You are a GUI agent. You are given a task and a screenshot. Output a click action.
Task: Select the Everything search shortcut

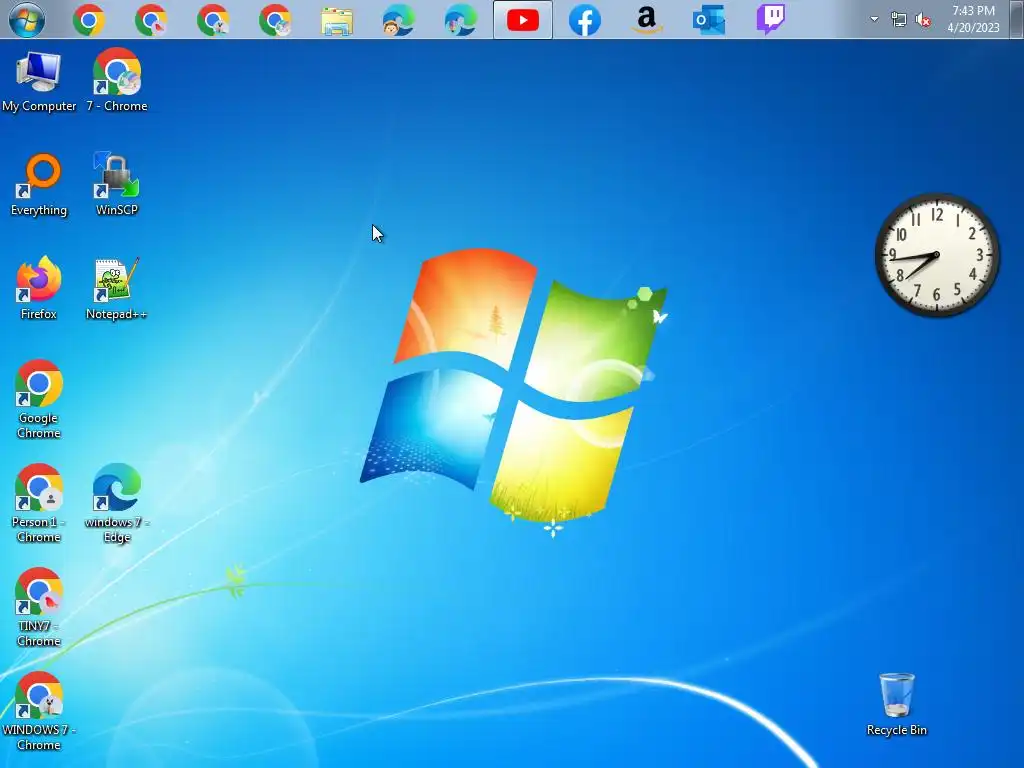[39, 185]
